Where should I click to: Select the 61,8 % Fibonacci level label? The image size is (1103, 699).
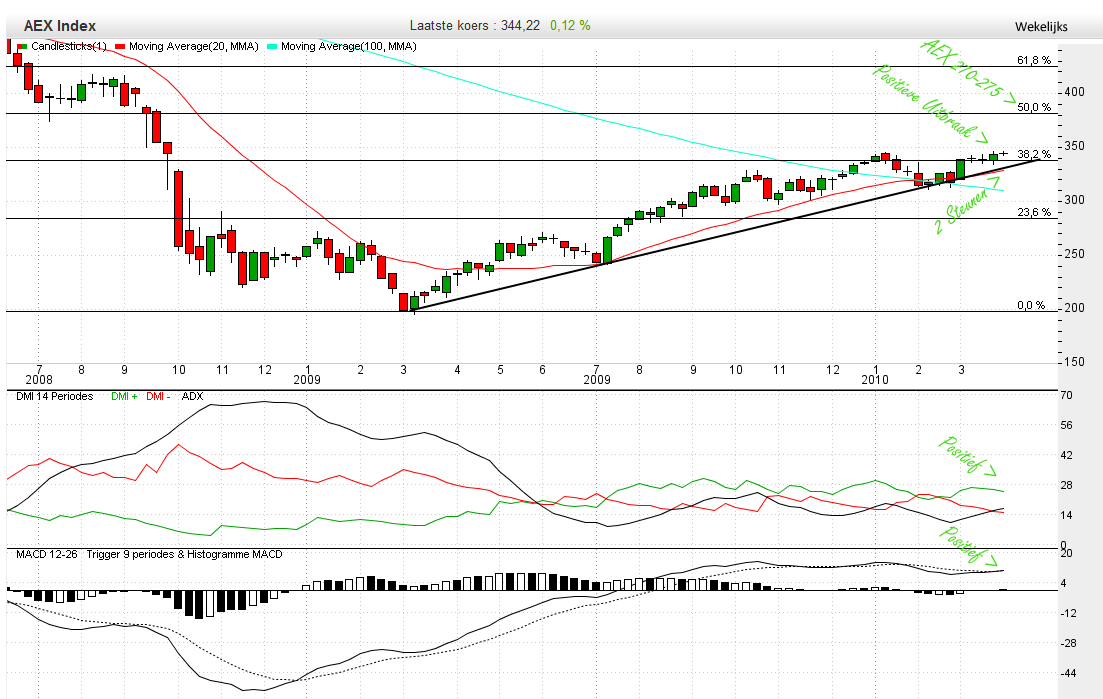tap(1034, 61)
